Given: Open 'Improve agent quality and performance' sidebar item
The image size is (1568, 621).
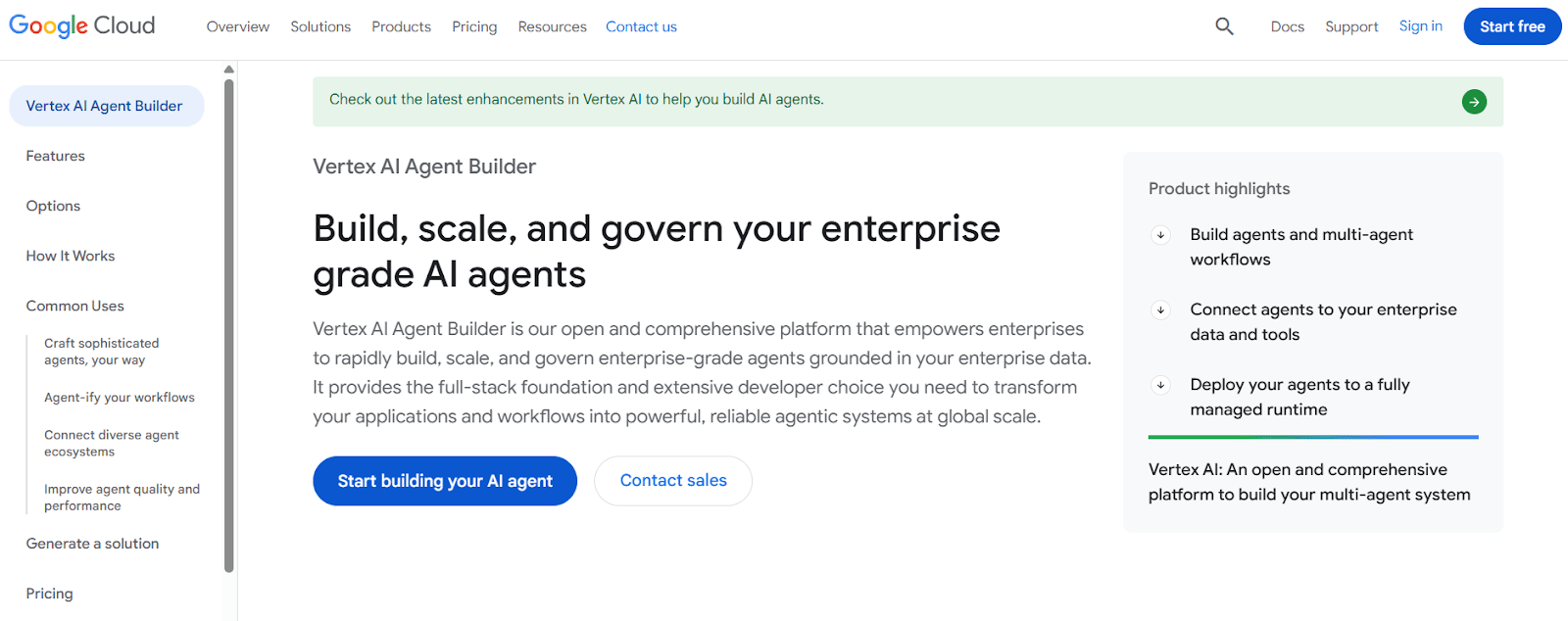Looking at the screenshot, I should [x=122, y=498].
